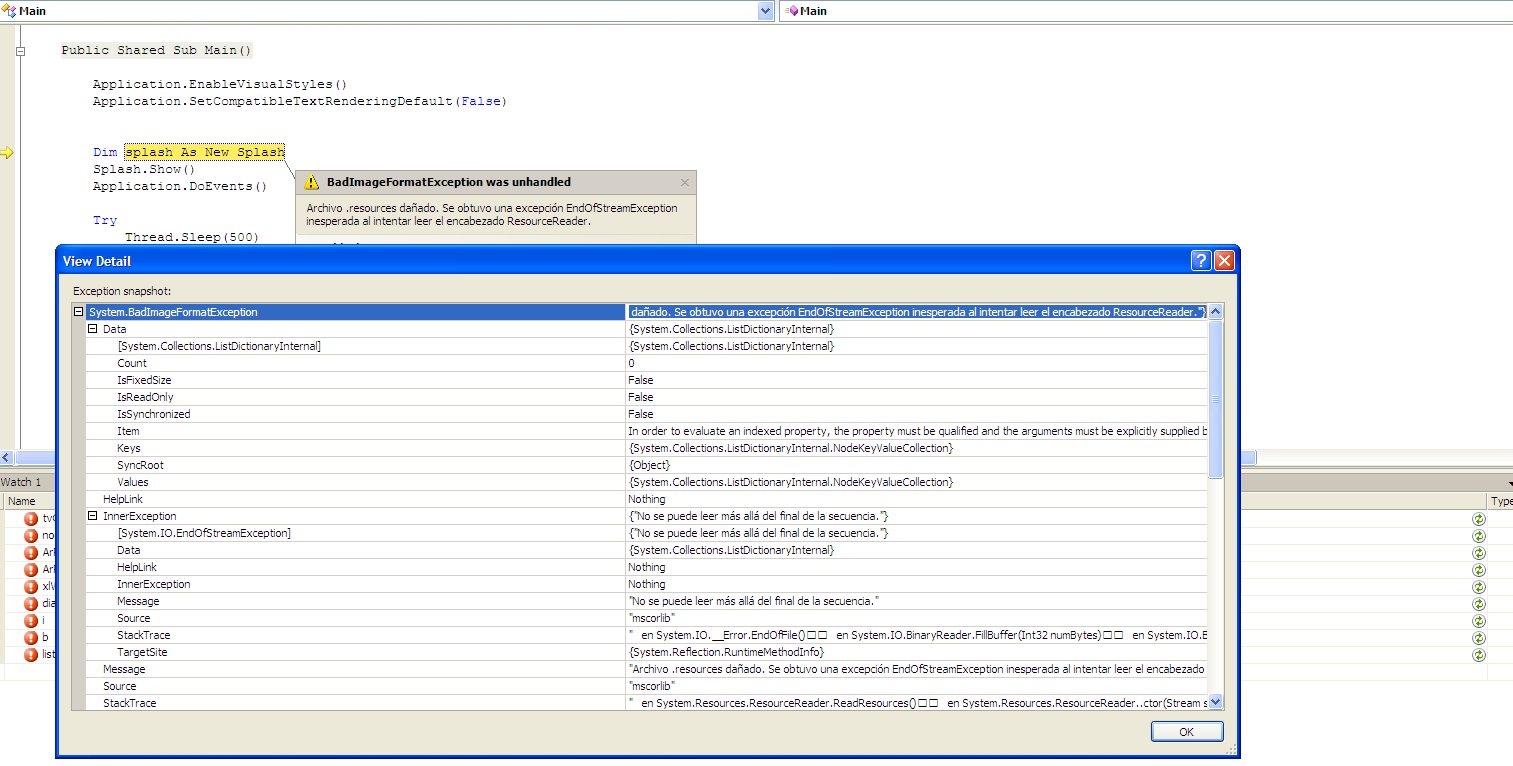Refresh the list watch row value
Image resolution: width=1513 pixels, height=766 pixels.
coord(1478,655)
